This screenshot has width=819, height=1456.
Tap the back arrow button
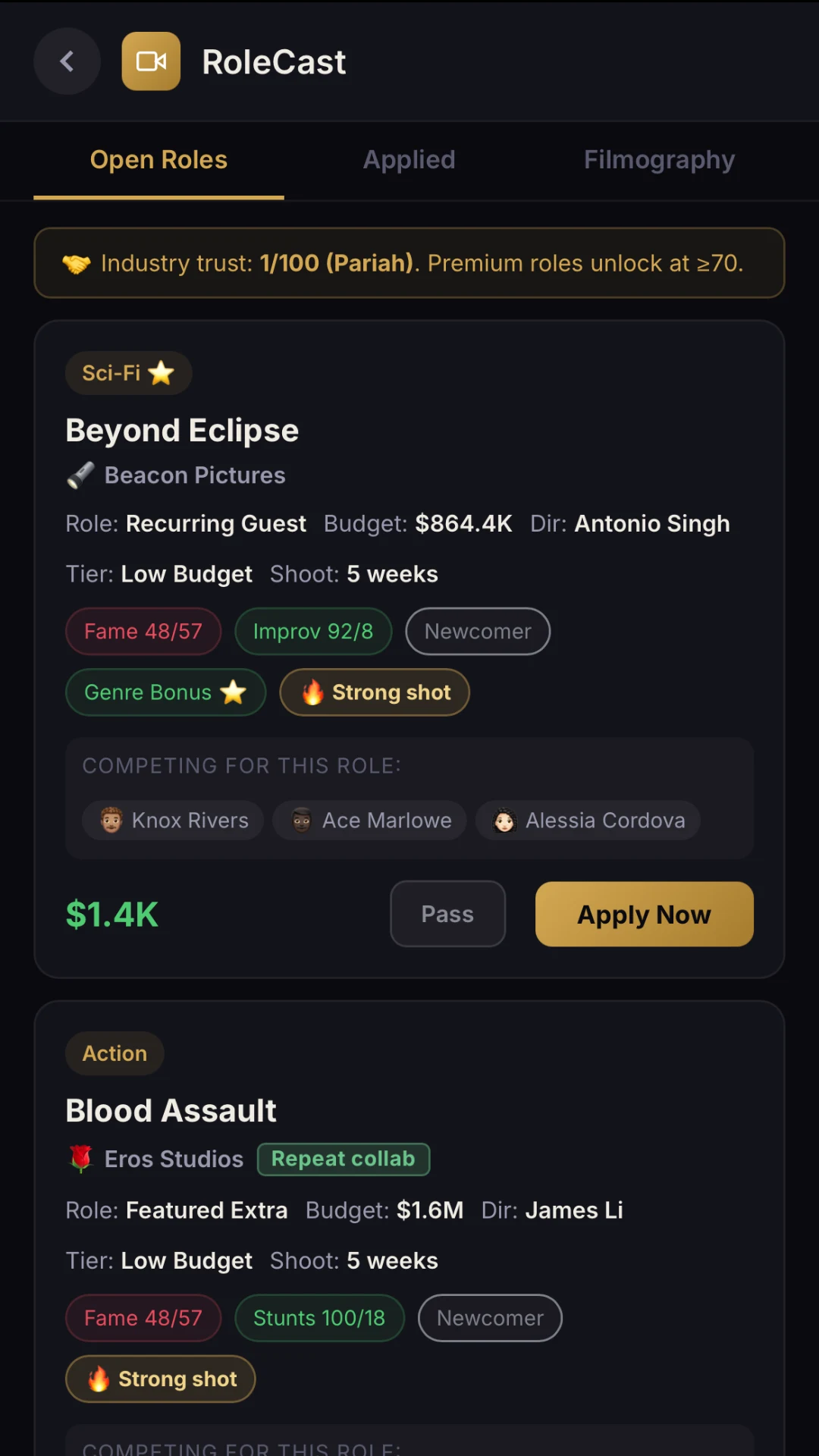click(67, 61)
